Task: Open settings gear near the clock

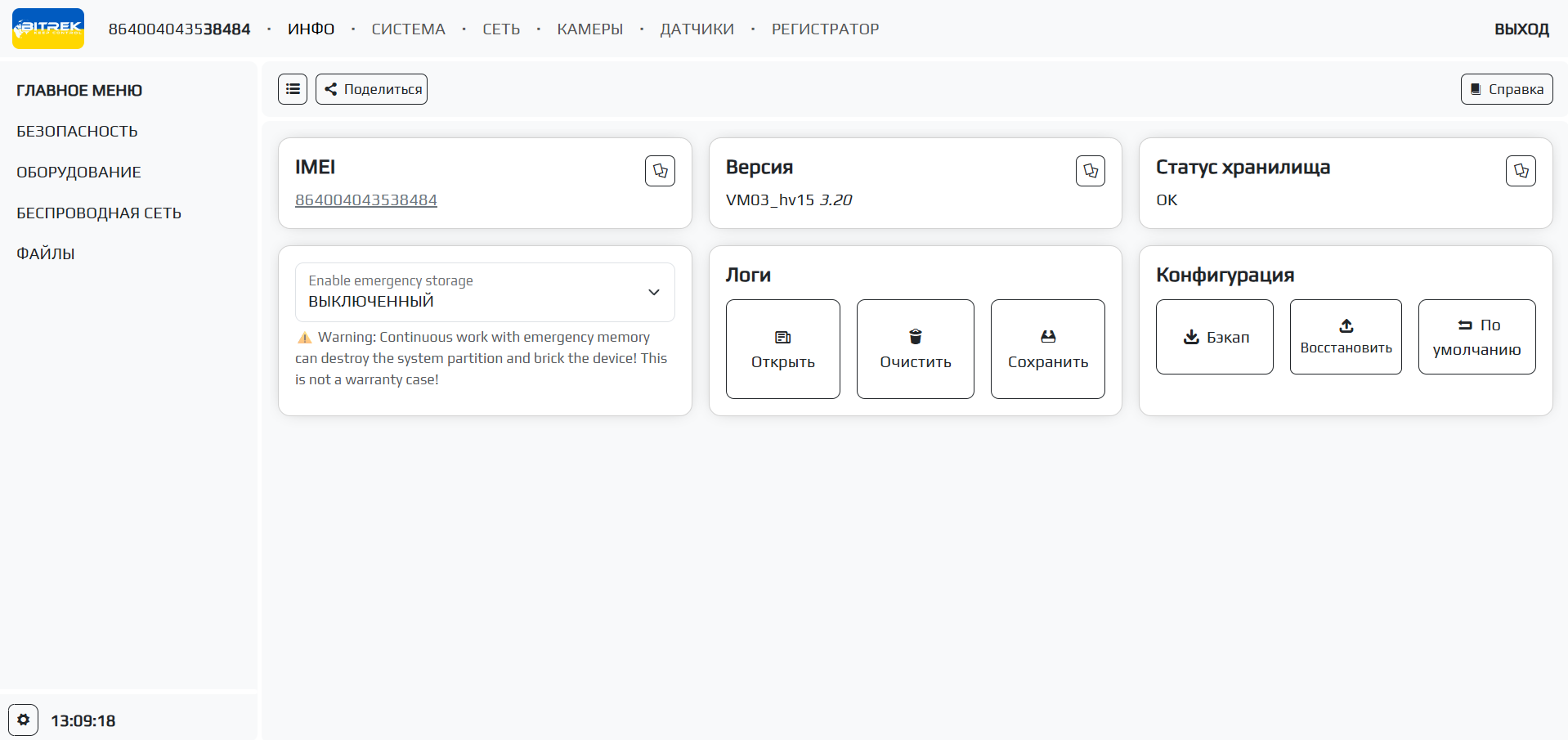Action: pos(24,720)
